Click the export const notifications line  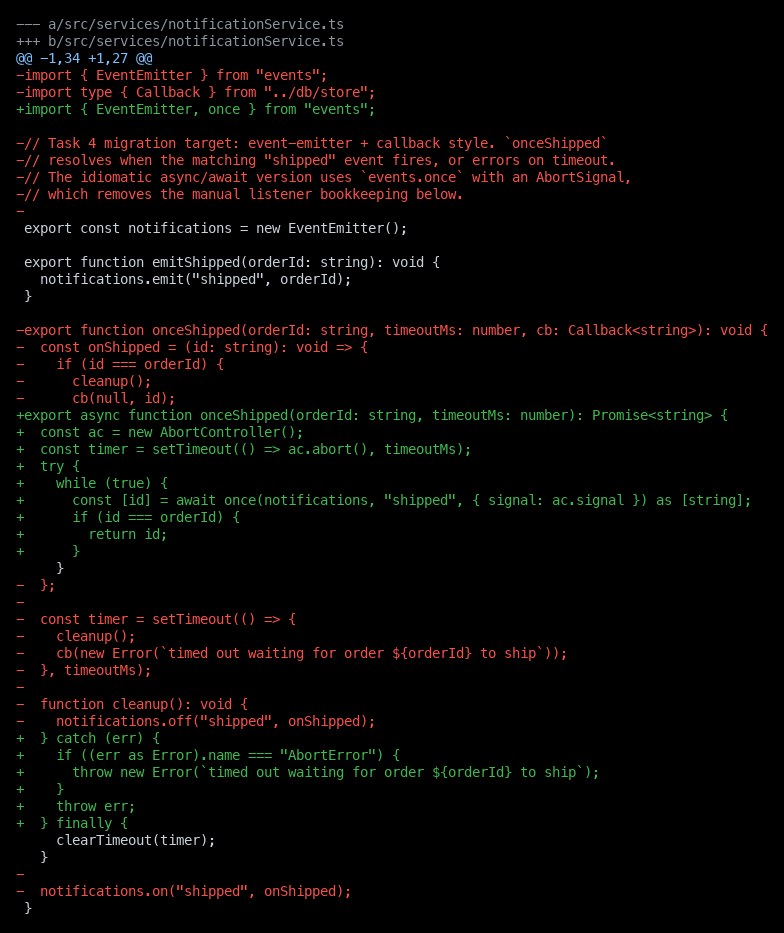215,228
